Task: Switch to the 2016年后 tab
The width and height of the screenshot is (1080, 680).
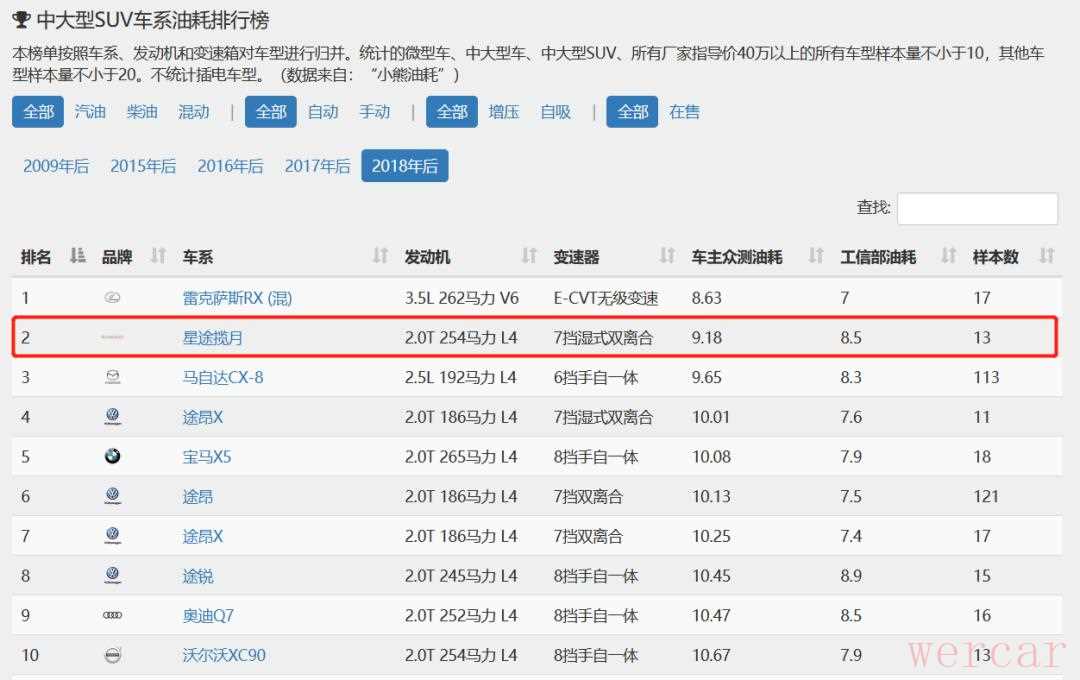Action: (230, 166)
